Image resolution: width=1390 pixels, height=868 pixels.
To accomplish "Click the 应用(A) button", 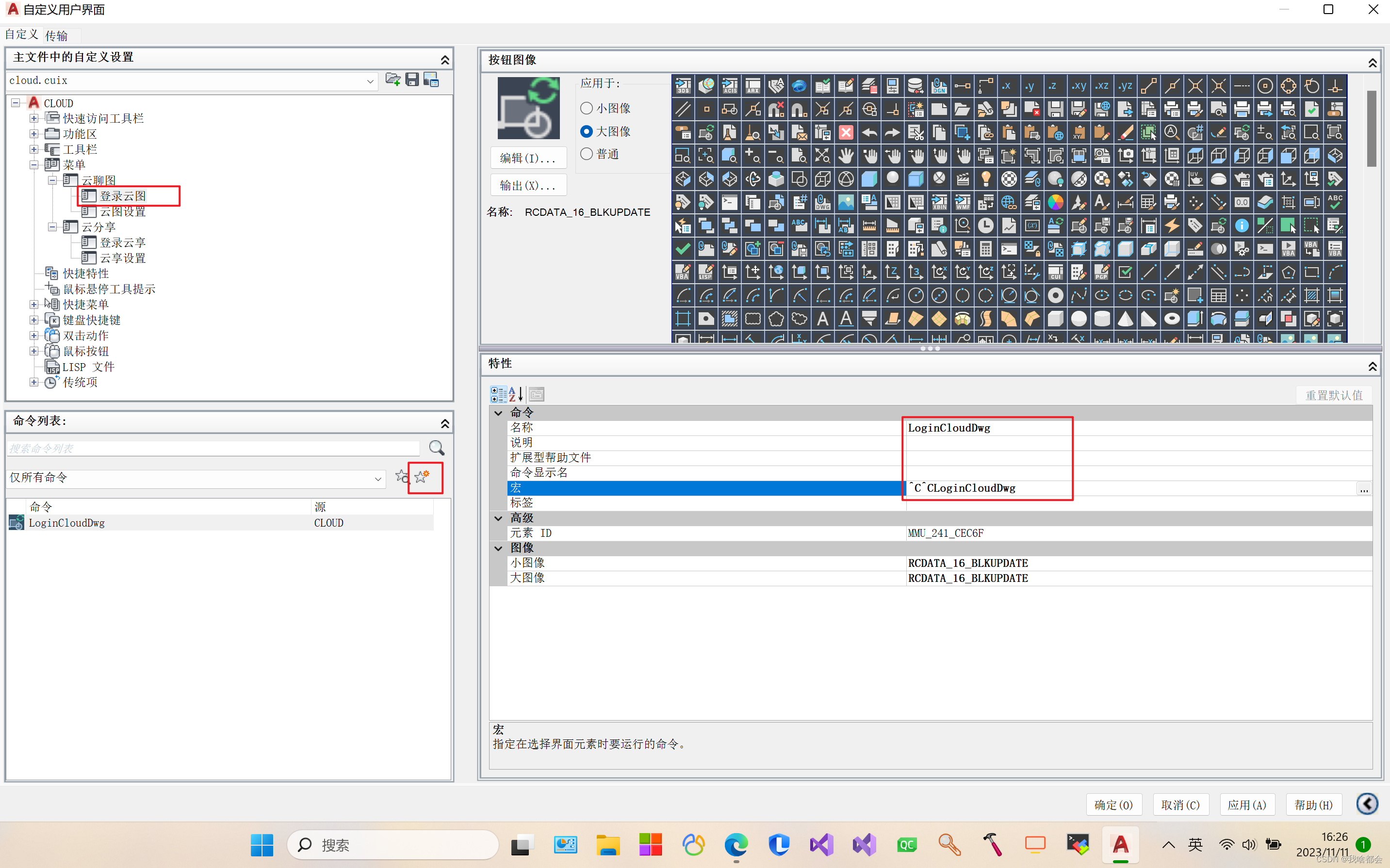I will (1246, 805).
